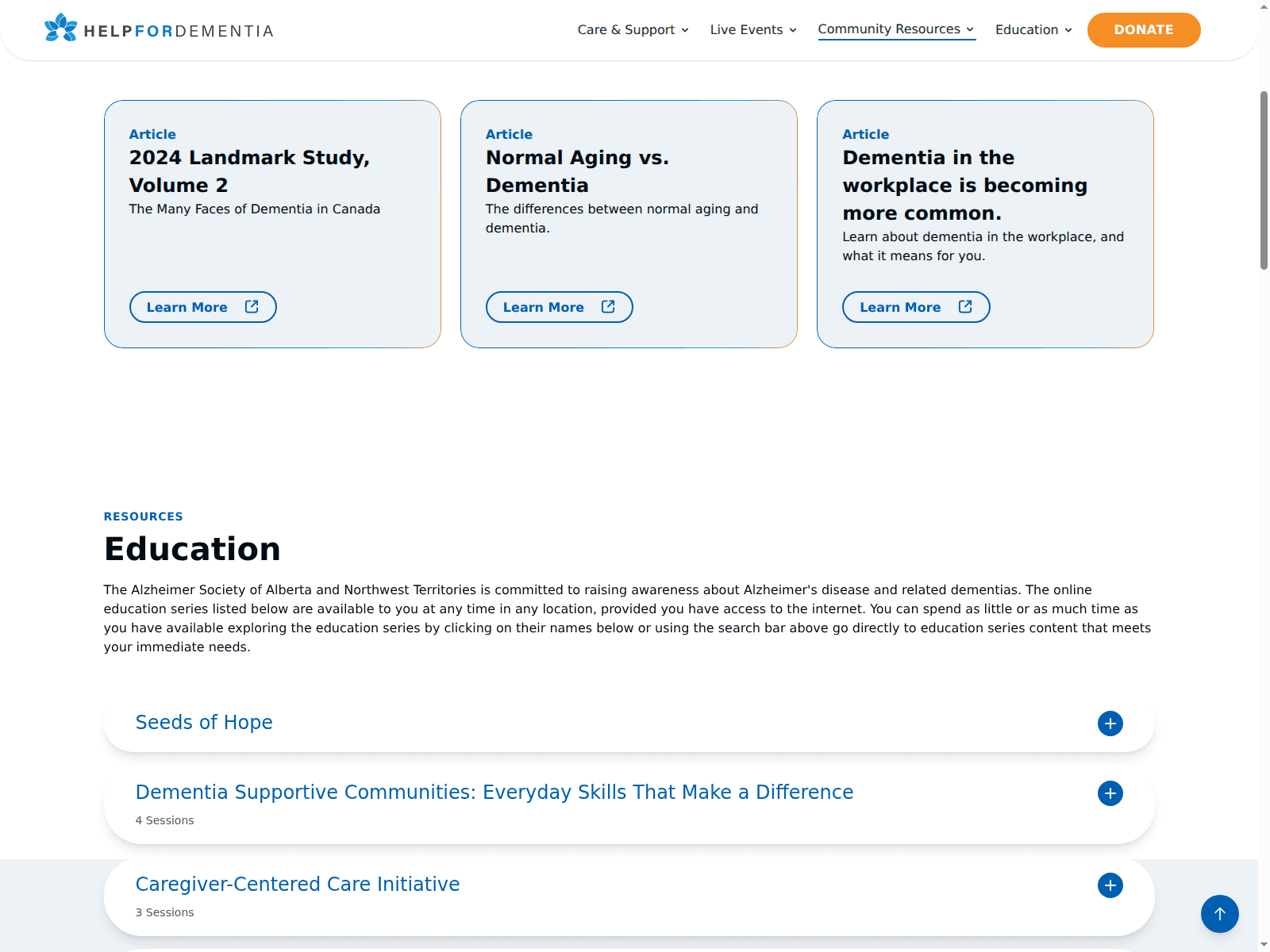Click the RESOURCES section label
Image resolution: width=1270 pixels, height=952 pixels.
click(x=144, y=516)
